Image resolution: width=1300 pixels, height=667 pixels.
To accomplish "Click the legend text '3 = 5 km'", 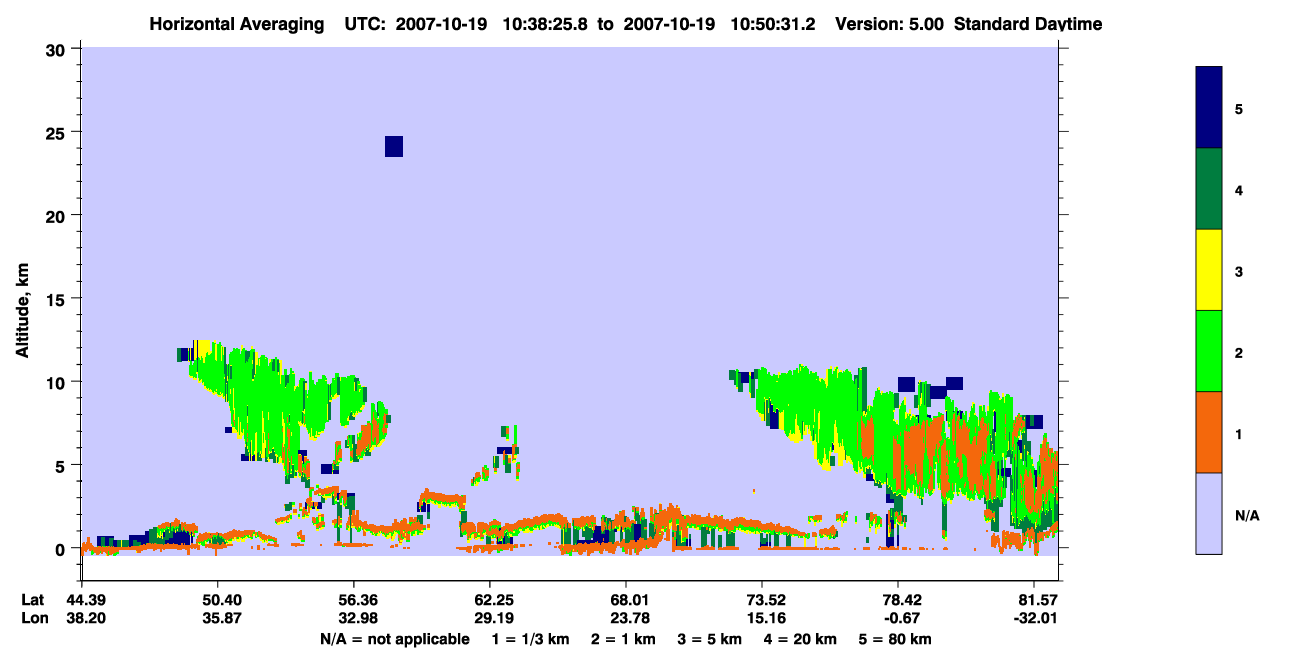I will coord(709,639).
